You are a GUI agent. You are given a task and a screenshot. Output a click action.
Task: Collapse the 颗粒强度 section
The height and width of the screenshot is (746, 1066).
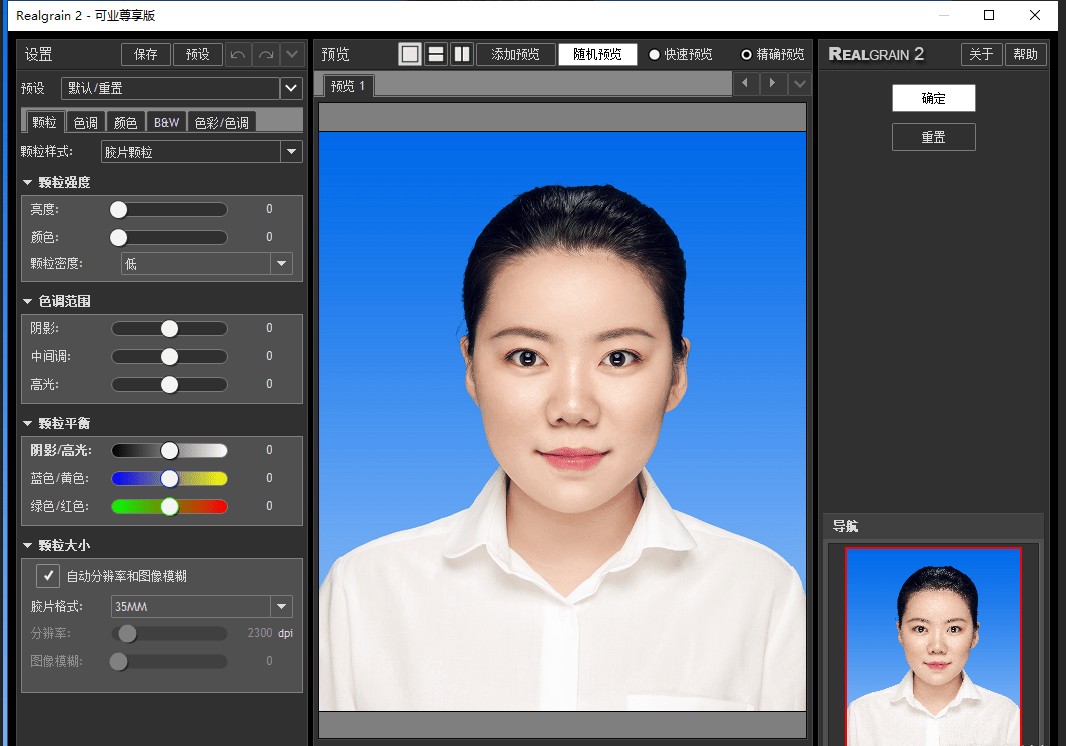[27, 182]
